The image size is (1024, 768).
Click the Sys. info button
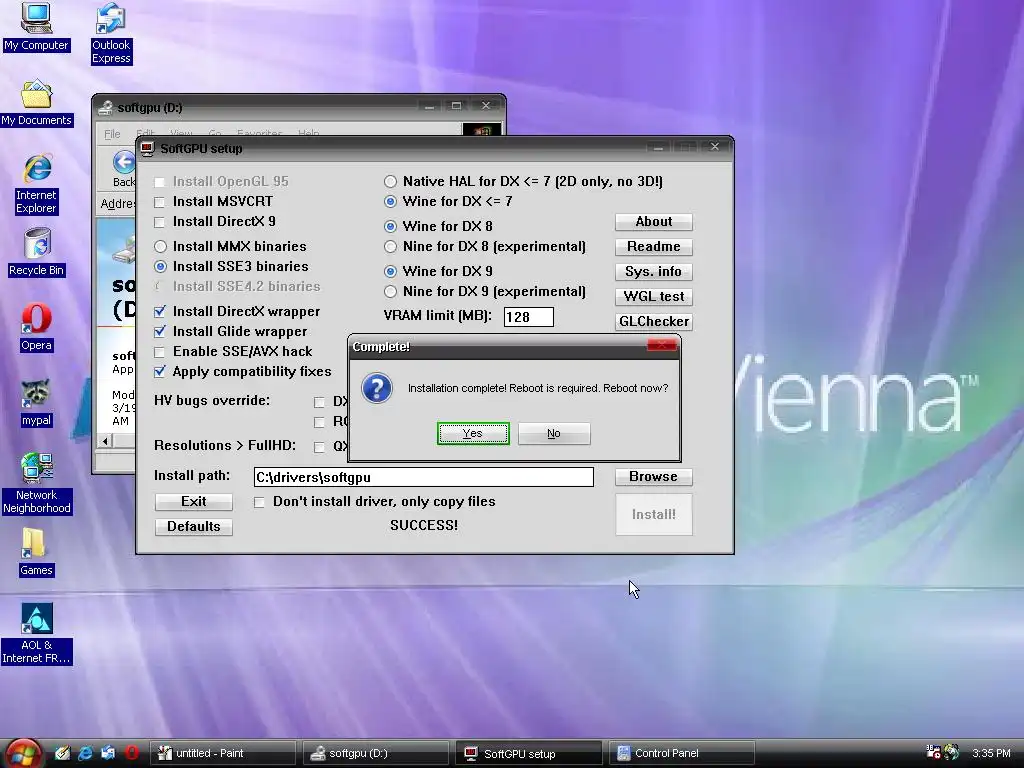coord(654,272)
